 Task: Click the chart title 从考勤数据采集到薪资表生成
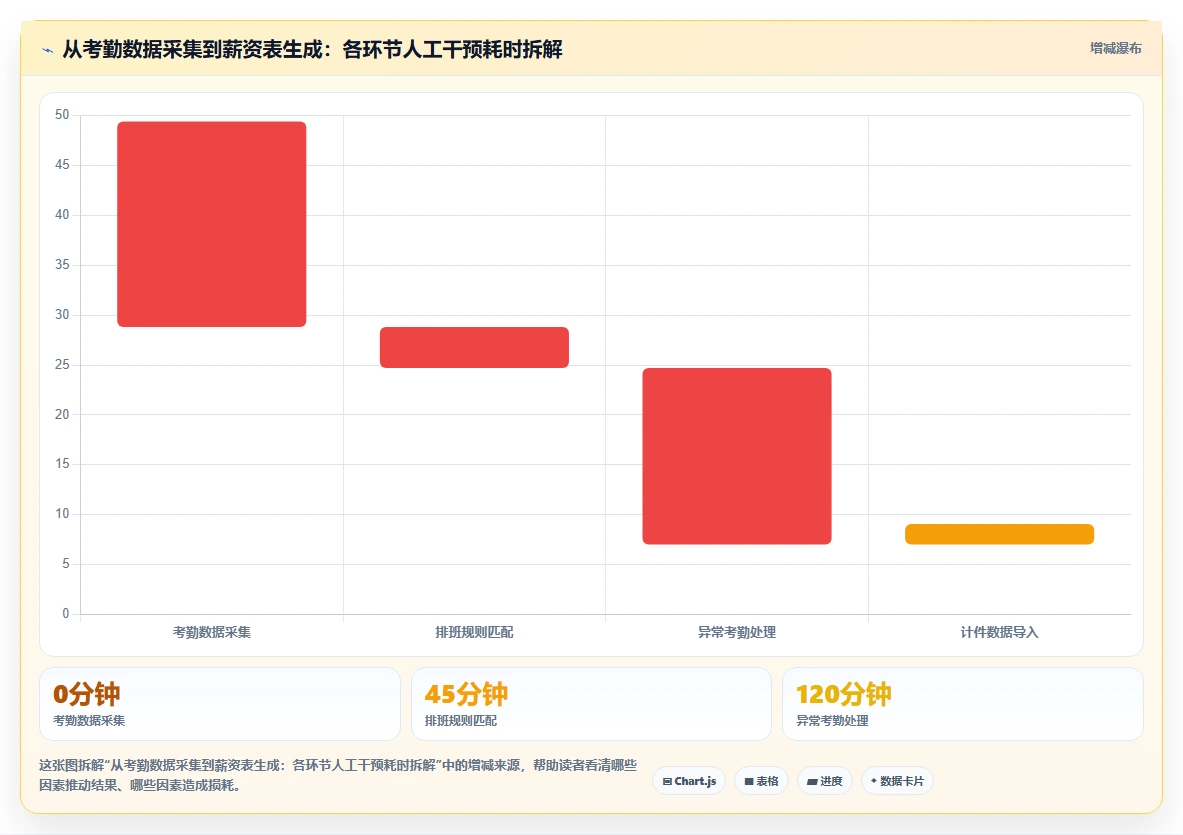(312, 50)
